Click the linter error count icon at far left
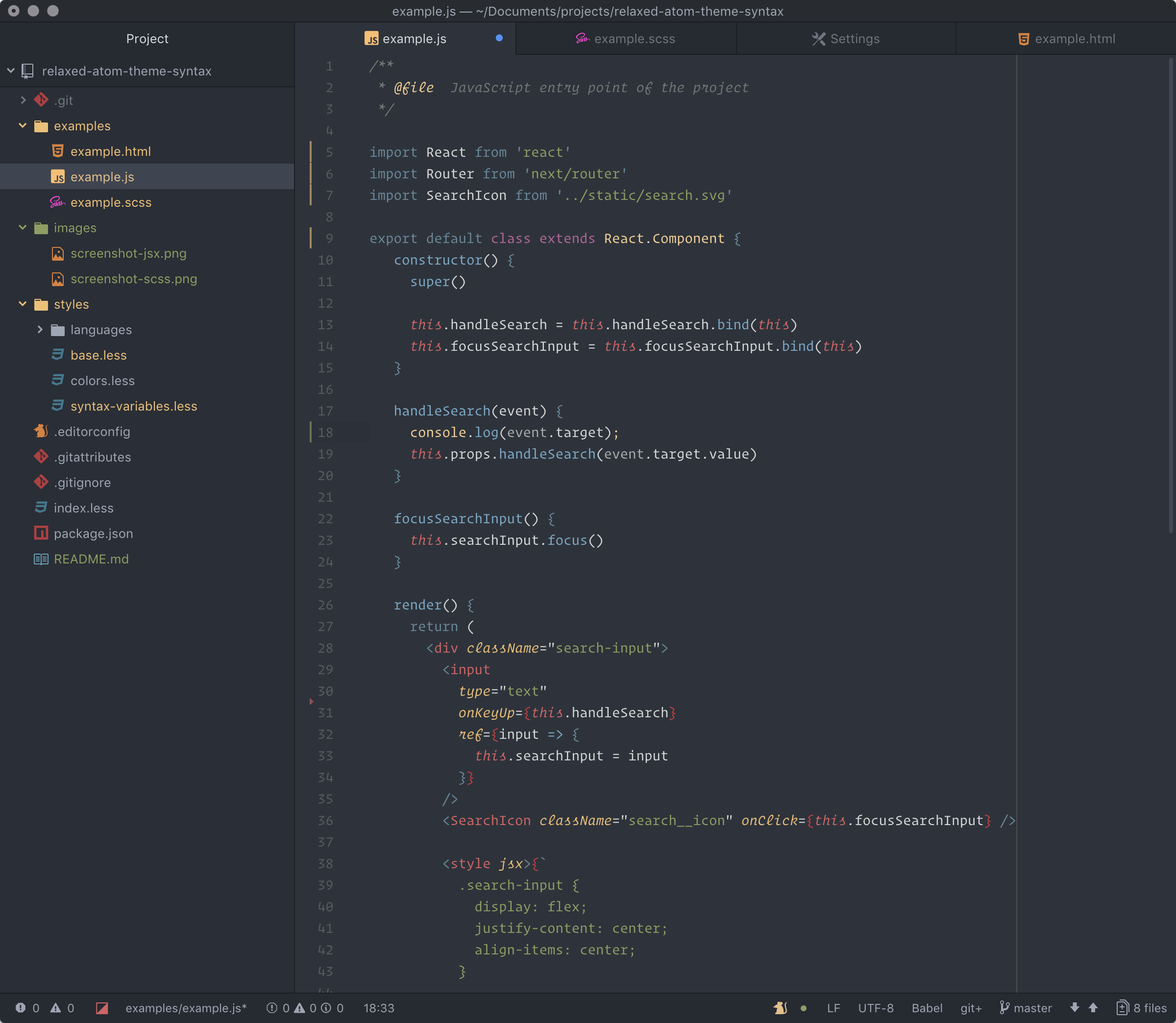 click(x=21, y=1008)
